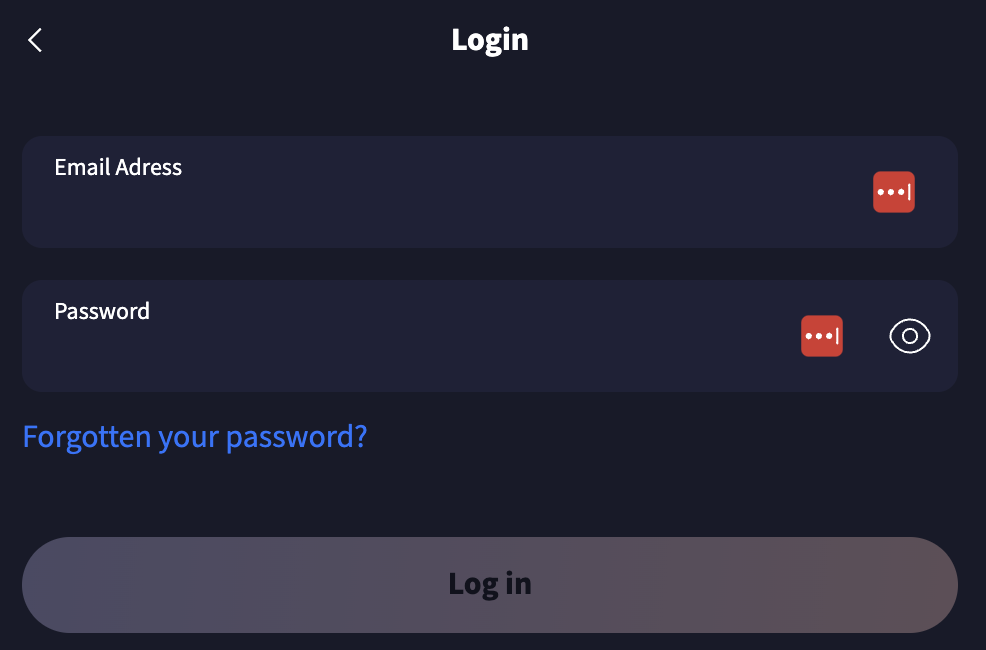This screenshot has width=986, height=650.
Task: Open password manager autofill in Email field
Action: pyautogui.click(x=894, y=192)
